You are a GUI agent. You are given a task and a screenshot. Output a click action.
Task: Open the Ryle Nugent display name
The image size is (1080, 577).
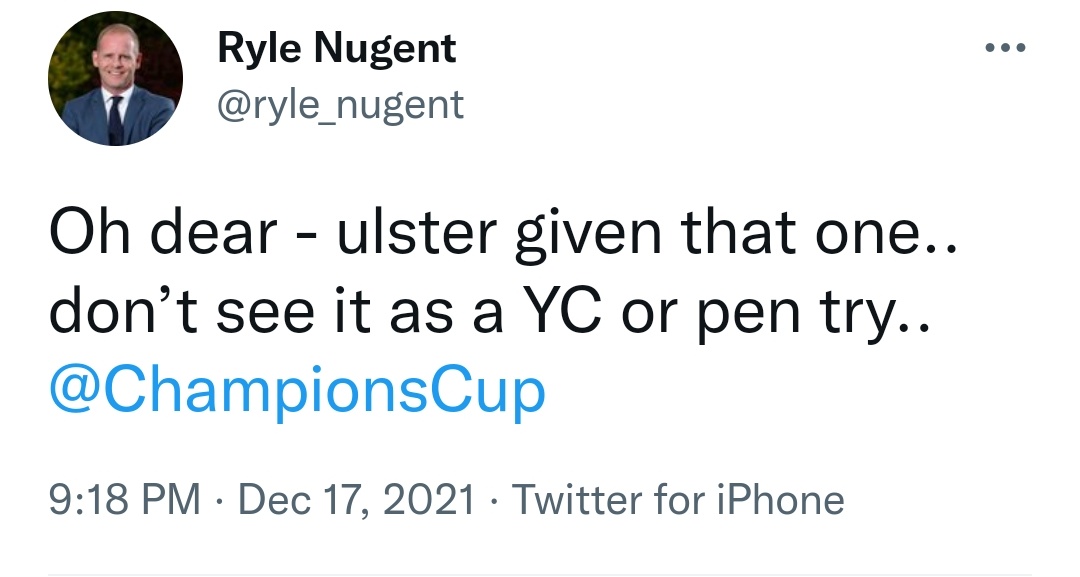pos(337,48)
